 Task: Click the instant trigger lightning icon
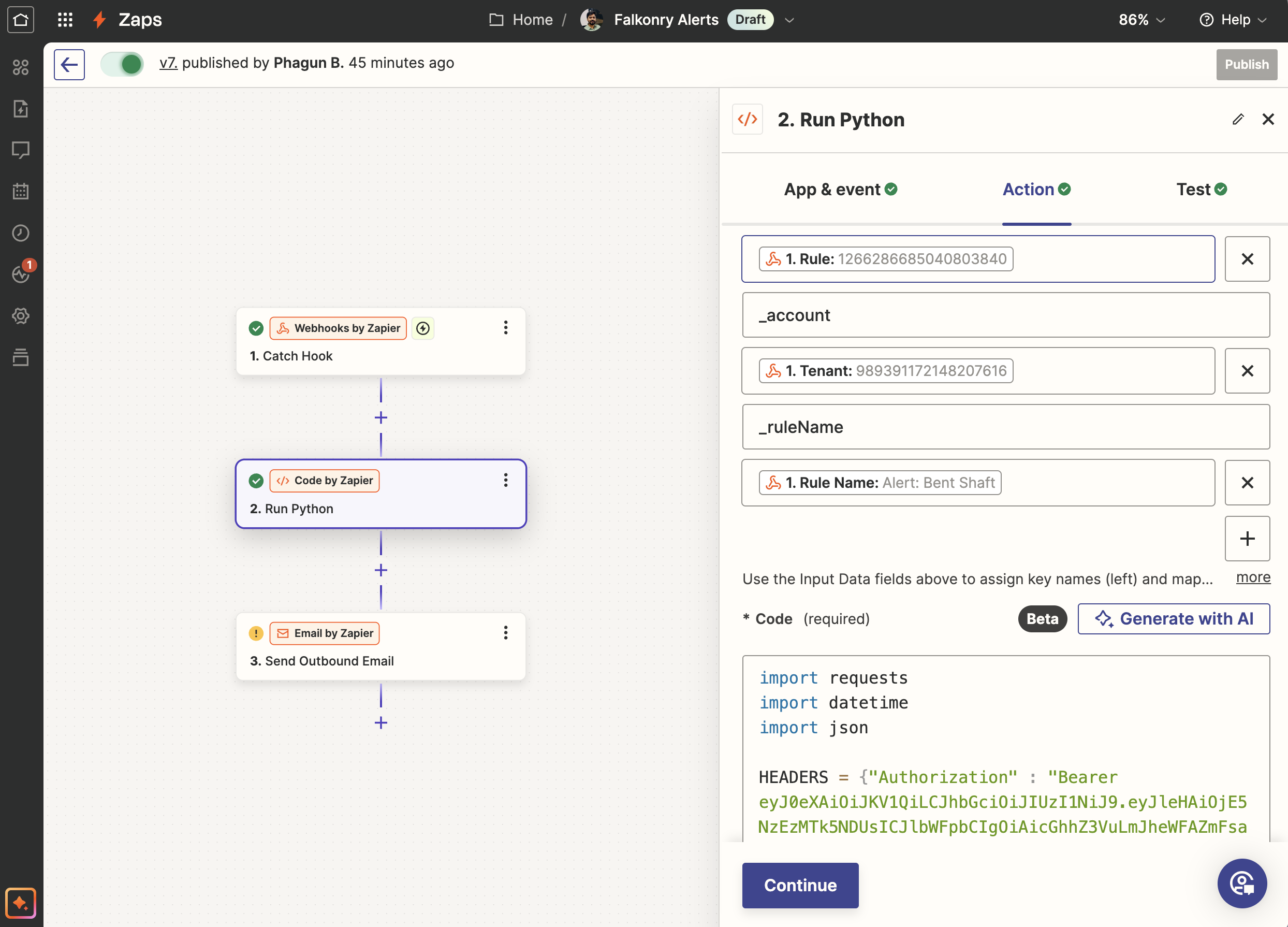click(423, 328)
